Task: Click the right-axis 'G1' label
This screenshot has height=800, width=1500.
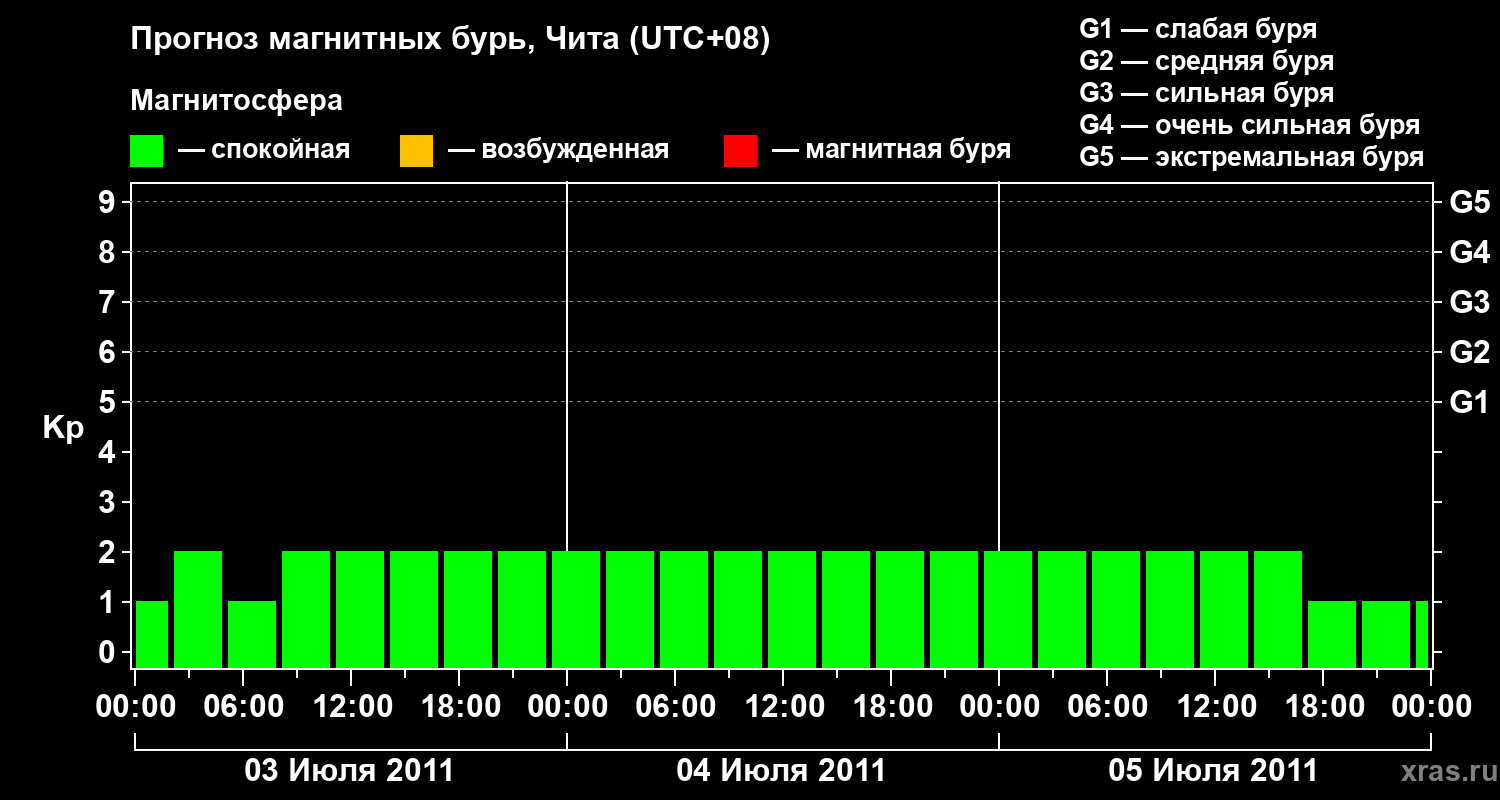Action: (x=1470, y=402)
